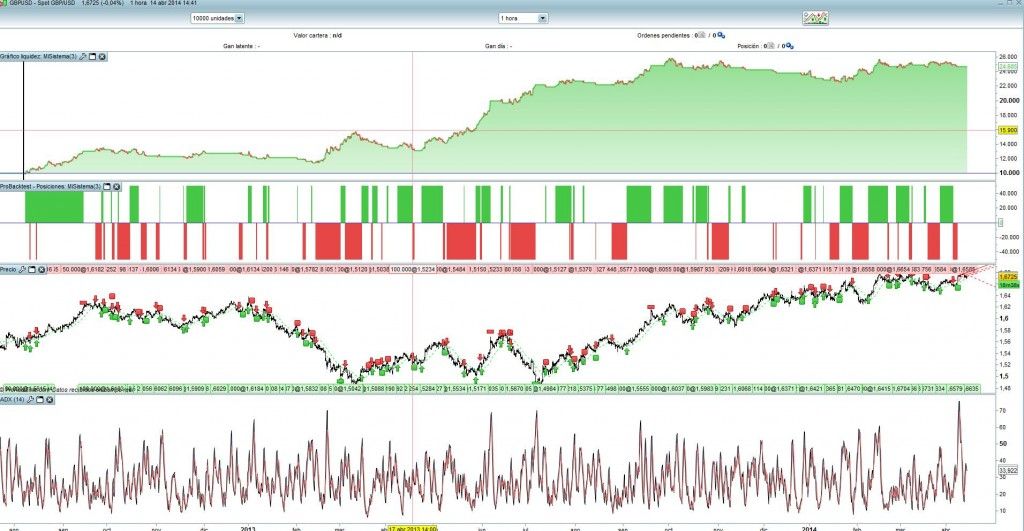The height and width of the screenshot is (531, 1024).
Task: Maximize the ADX (14) panel
Action: pyautogui.click(x=40, y=399)
